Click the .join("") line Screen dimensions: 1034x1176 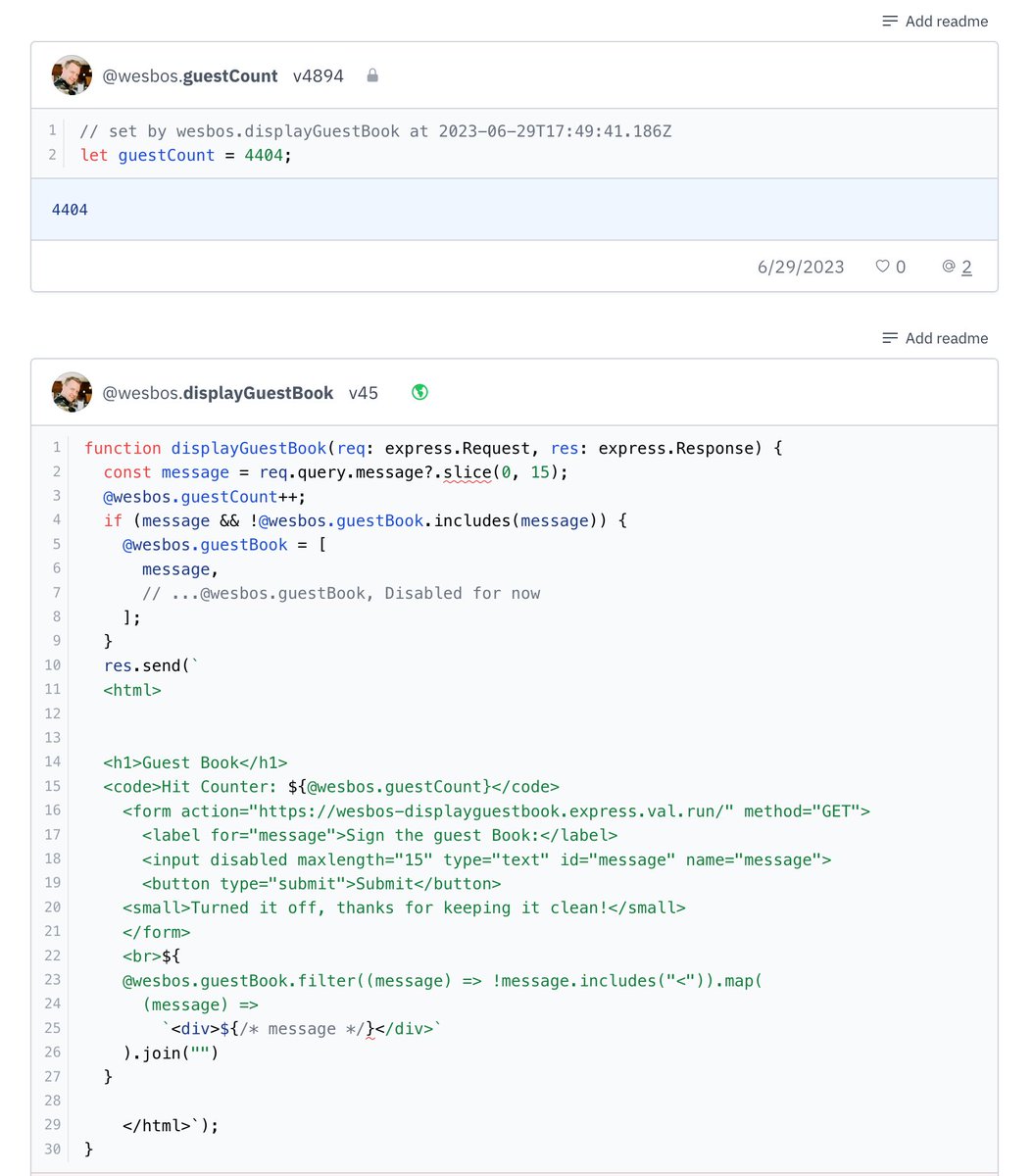coord(171,1053)
